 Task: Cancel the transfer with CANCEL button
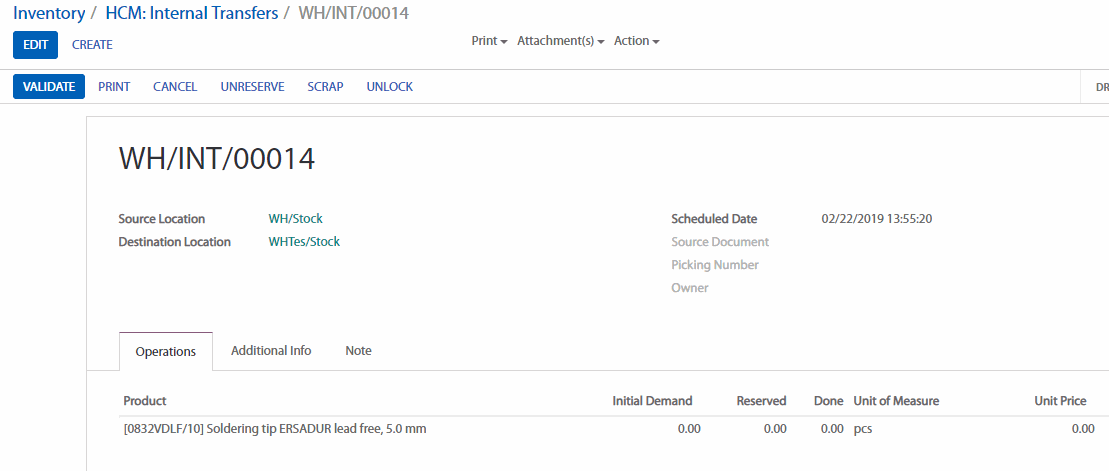pos(175,87)
